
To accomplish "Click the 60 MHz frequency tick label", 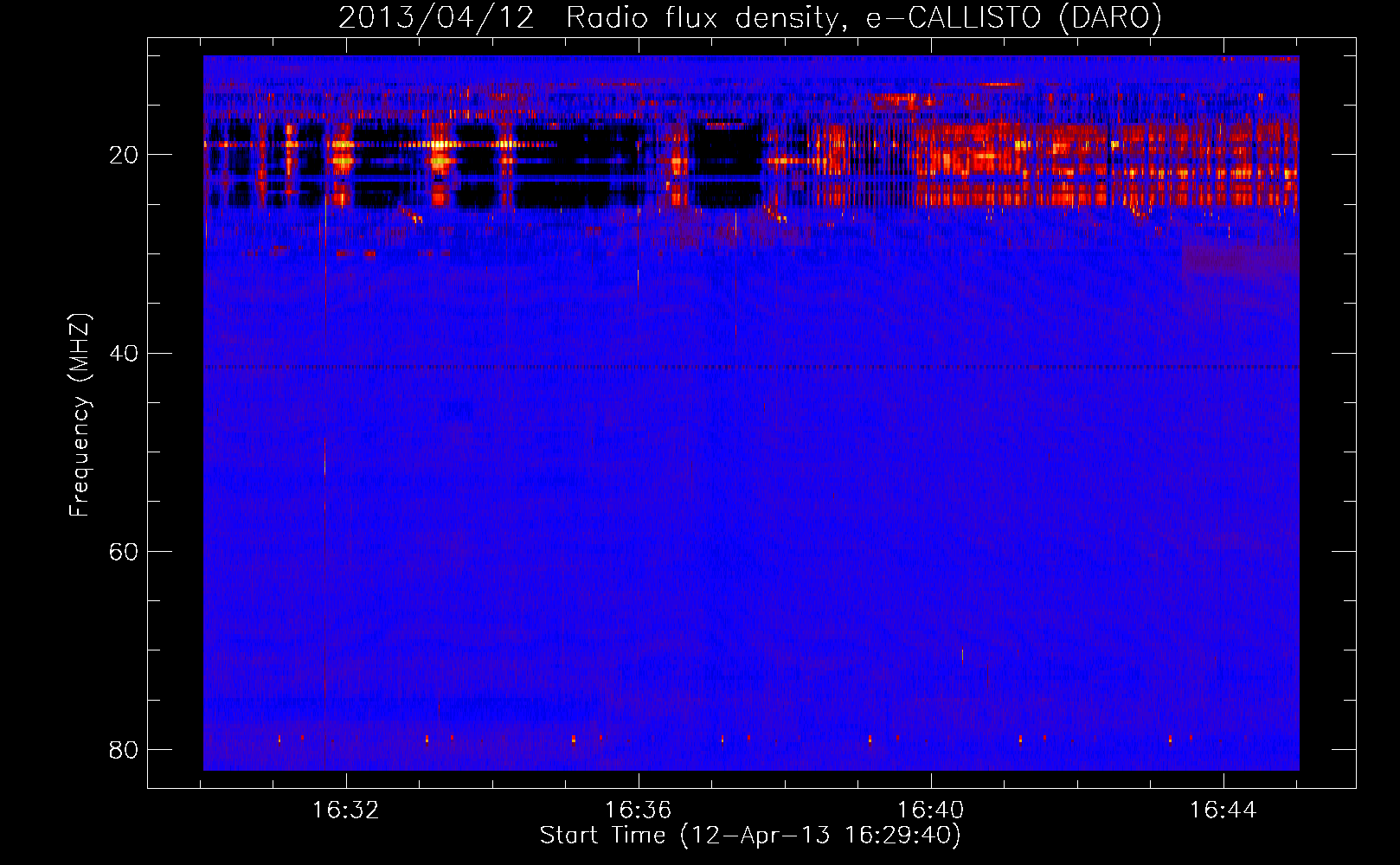I will click(123, 552).
